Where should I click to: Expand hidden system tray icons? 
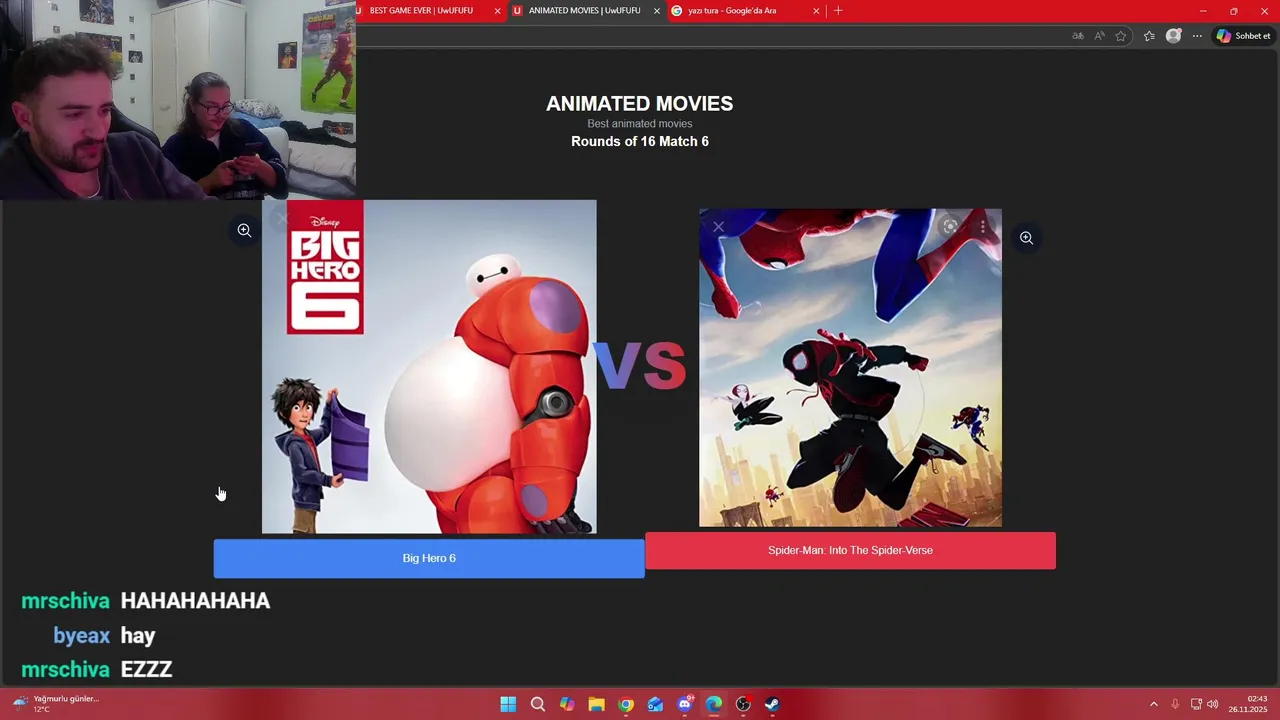1153,704
